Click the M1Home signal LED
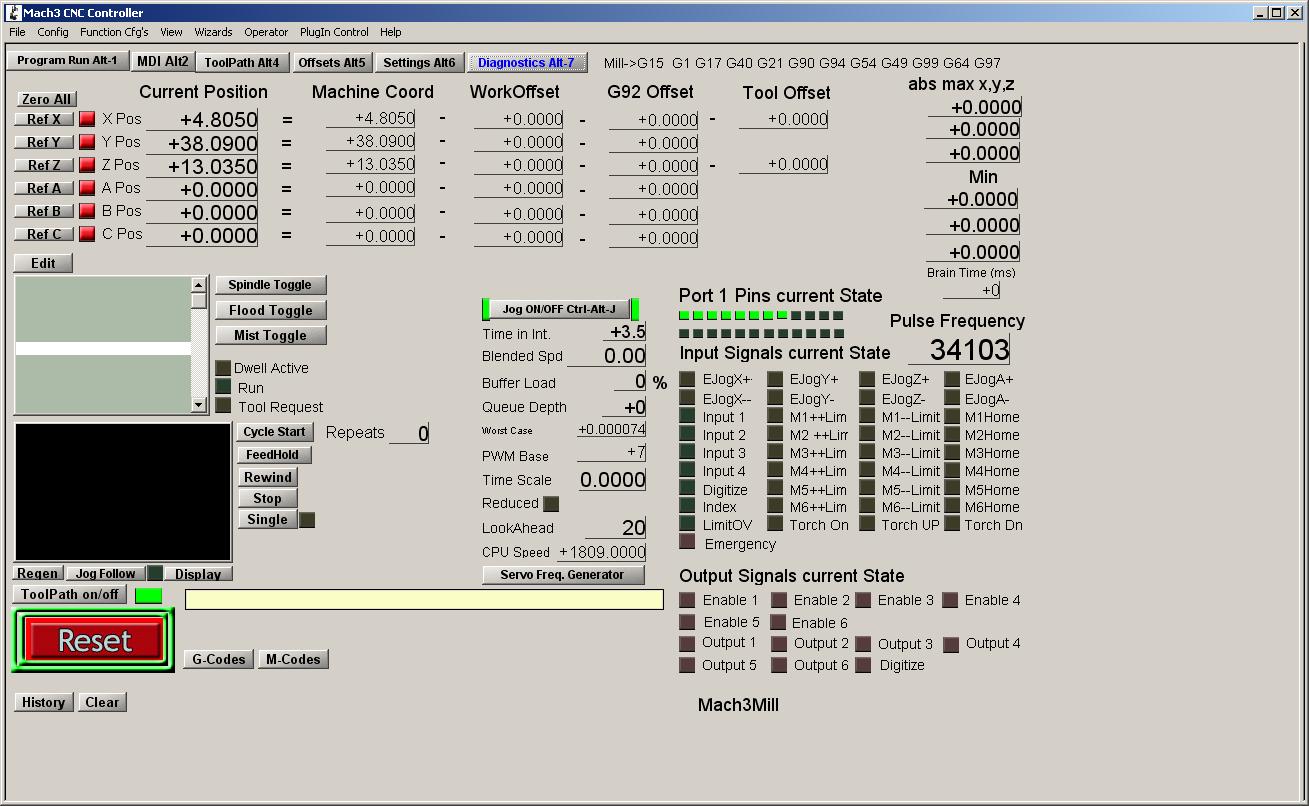The height and width of the screenshot is (806, 1309). tap(952, 416)
